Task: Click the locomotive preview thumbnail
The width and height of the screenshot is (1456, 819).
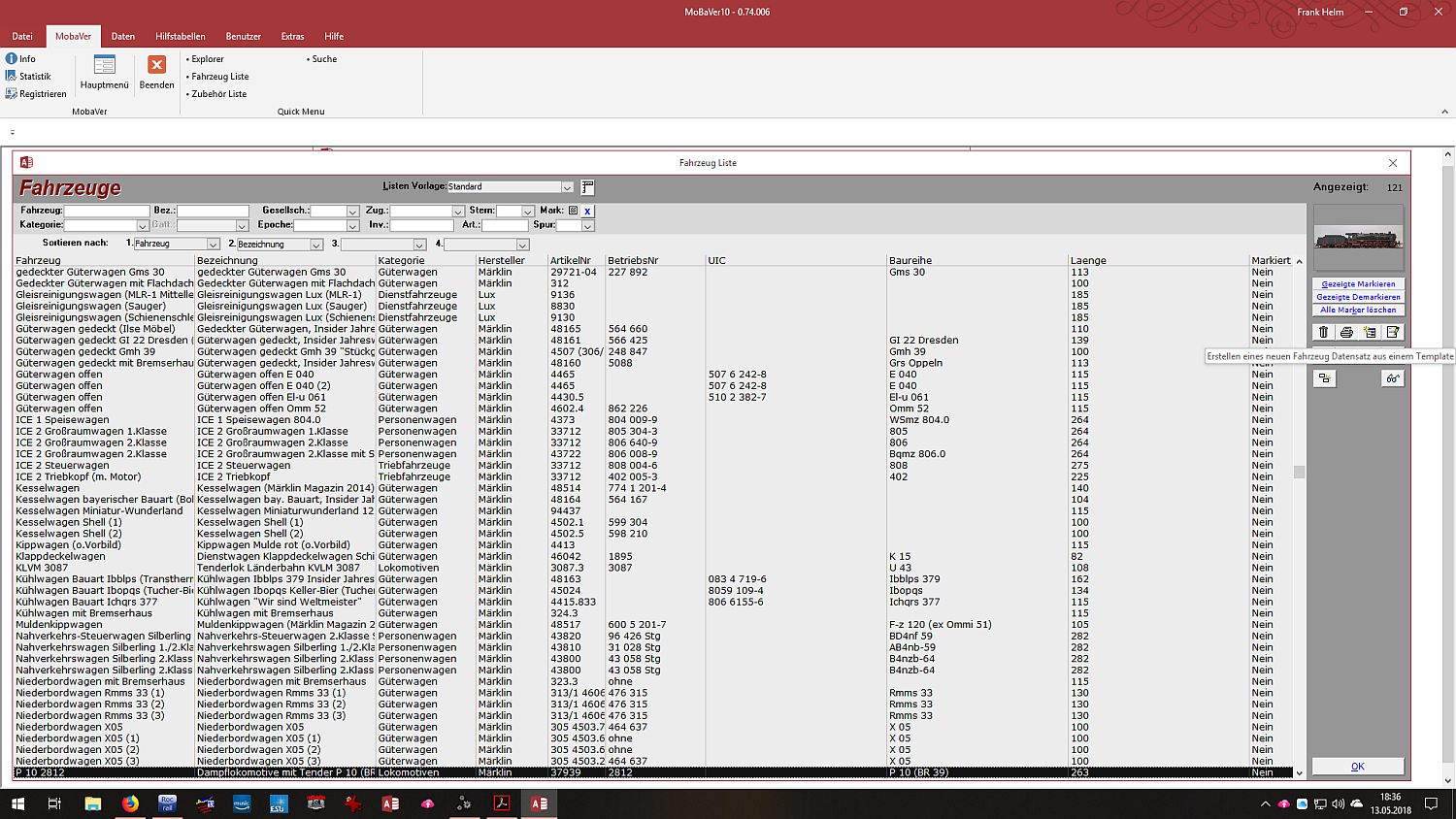Action: point(1358,238)
